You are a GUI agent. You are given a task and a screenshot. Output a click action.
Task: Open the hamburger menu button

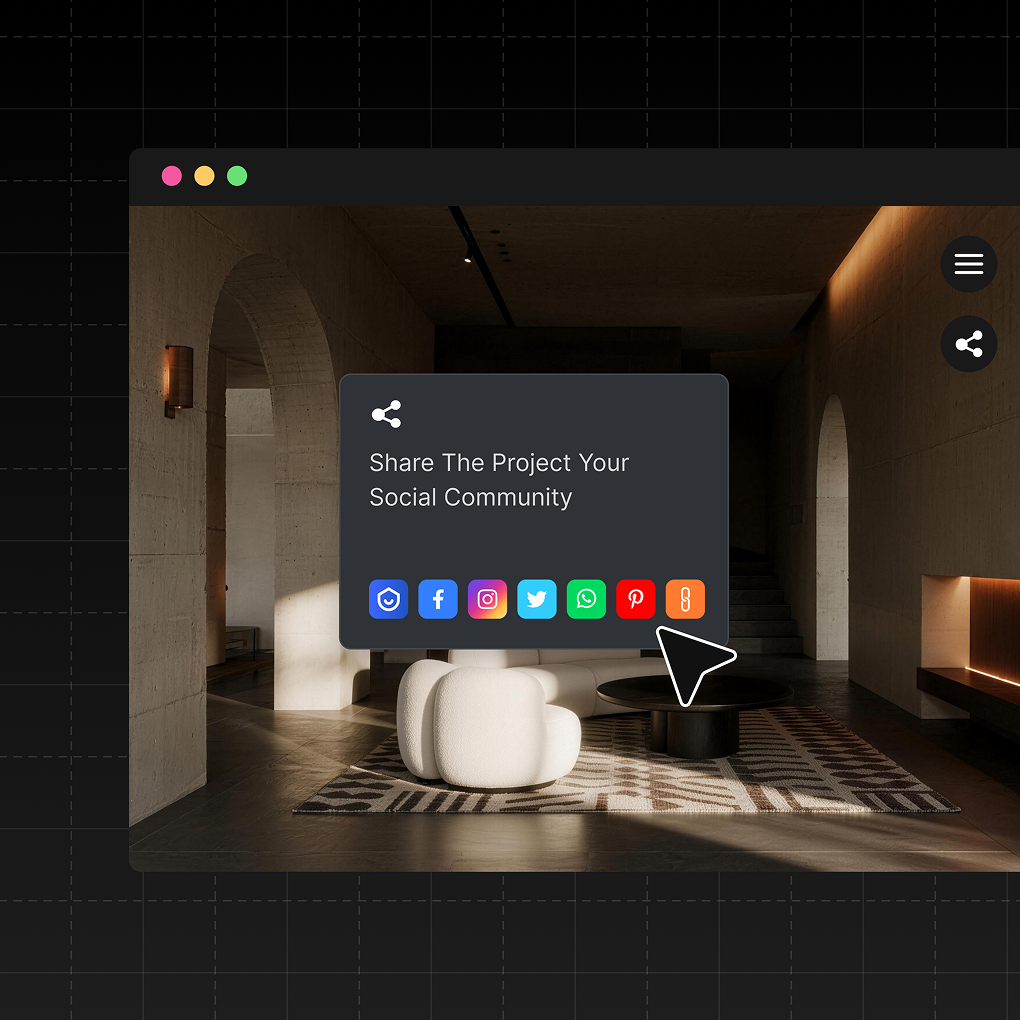969,264
